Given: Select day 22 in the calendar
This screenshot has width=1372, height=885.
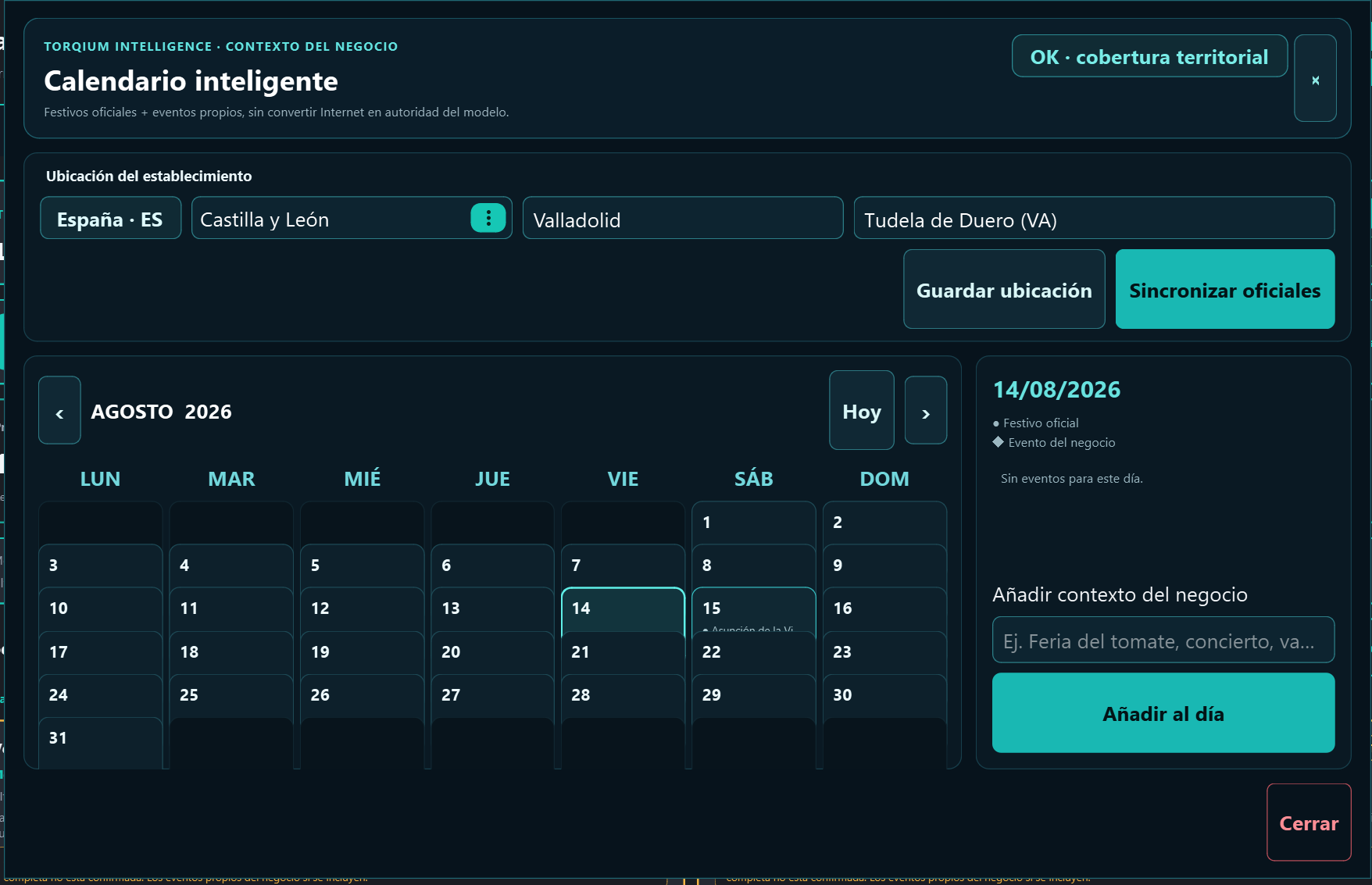Looking at the screenshot, I should pyautogui.click(x=753, y=653).
